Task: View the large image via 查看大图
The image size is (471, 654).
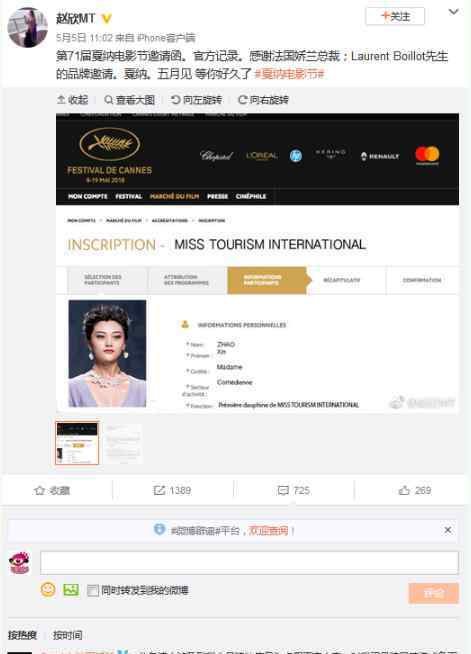Action: pyautogui.click(x=129, y=100)
